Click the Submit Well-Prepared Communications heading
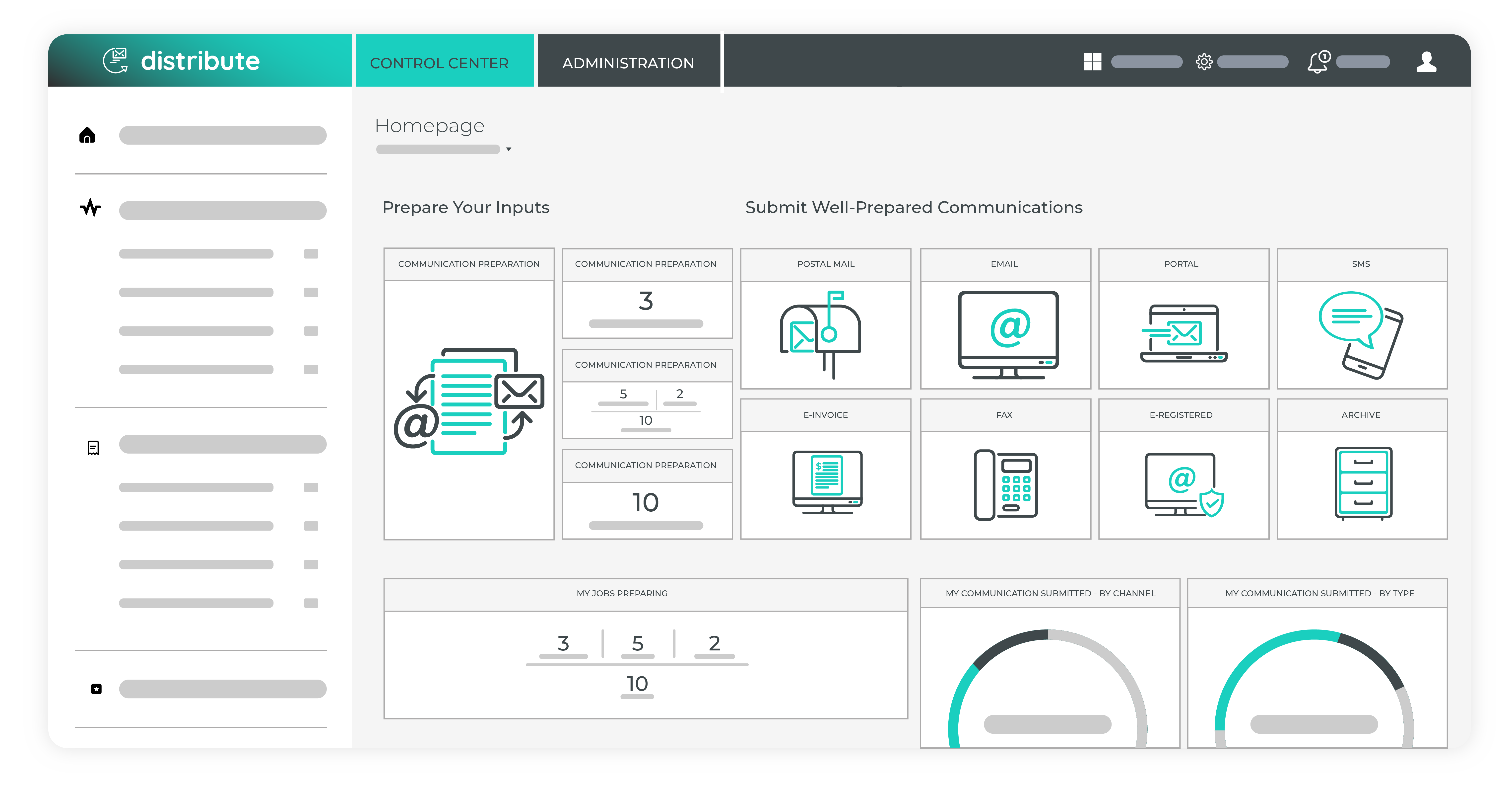Viewport: 1512px width, 788px height. [914, 207]
